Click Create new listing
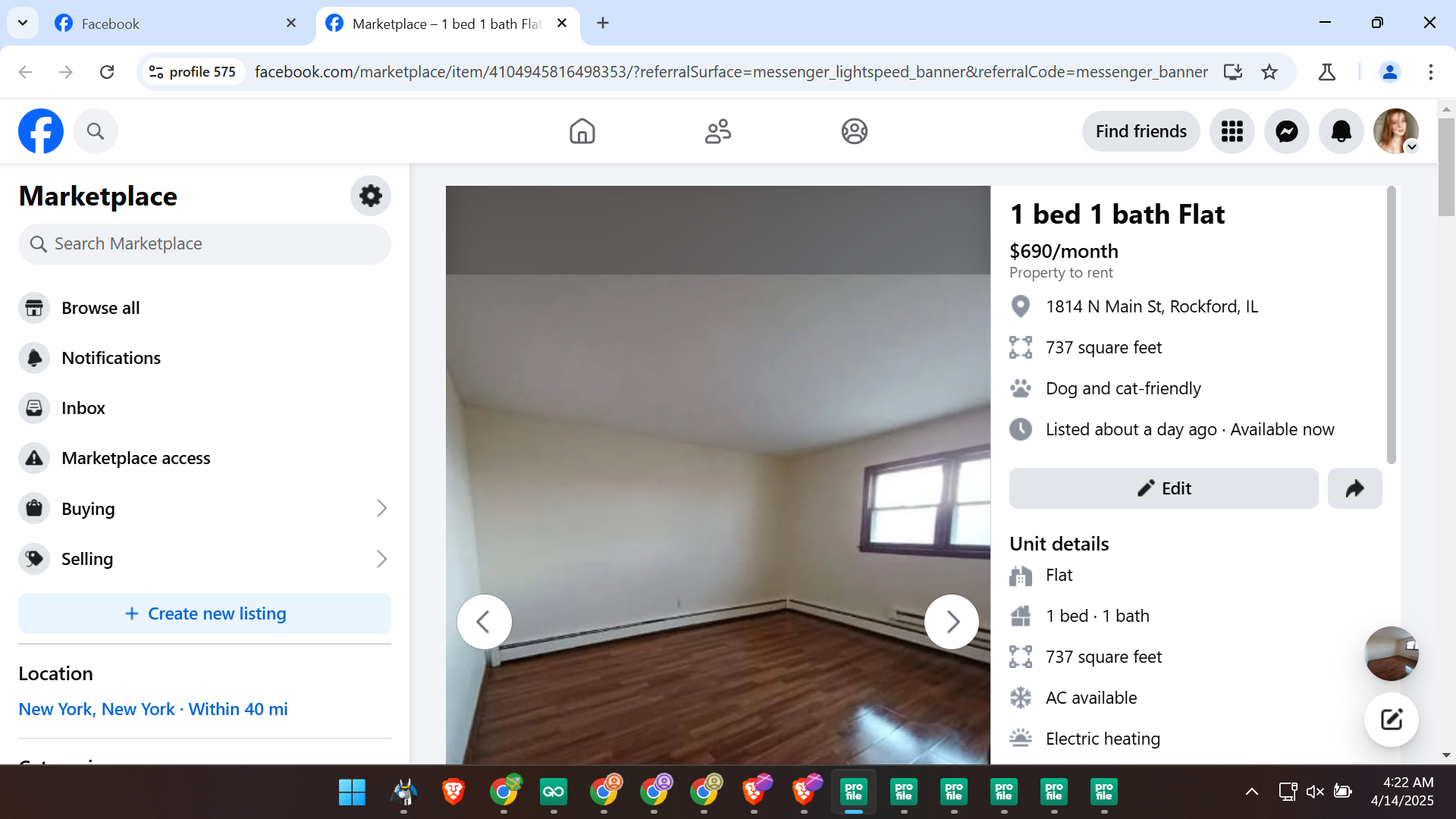The image size is (1456, 819). tap(205, 613)
